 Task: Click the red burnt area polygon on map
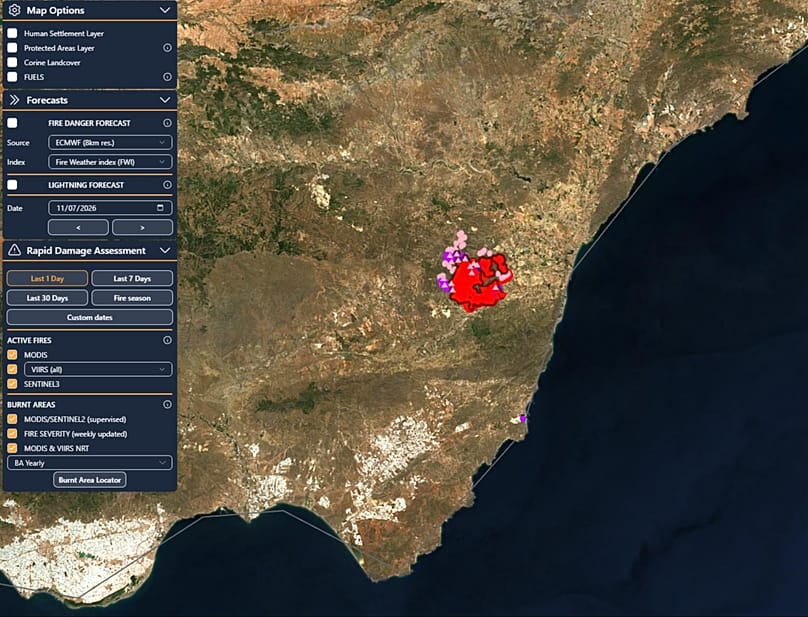[472, 286]
